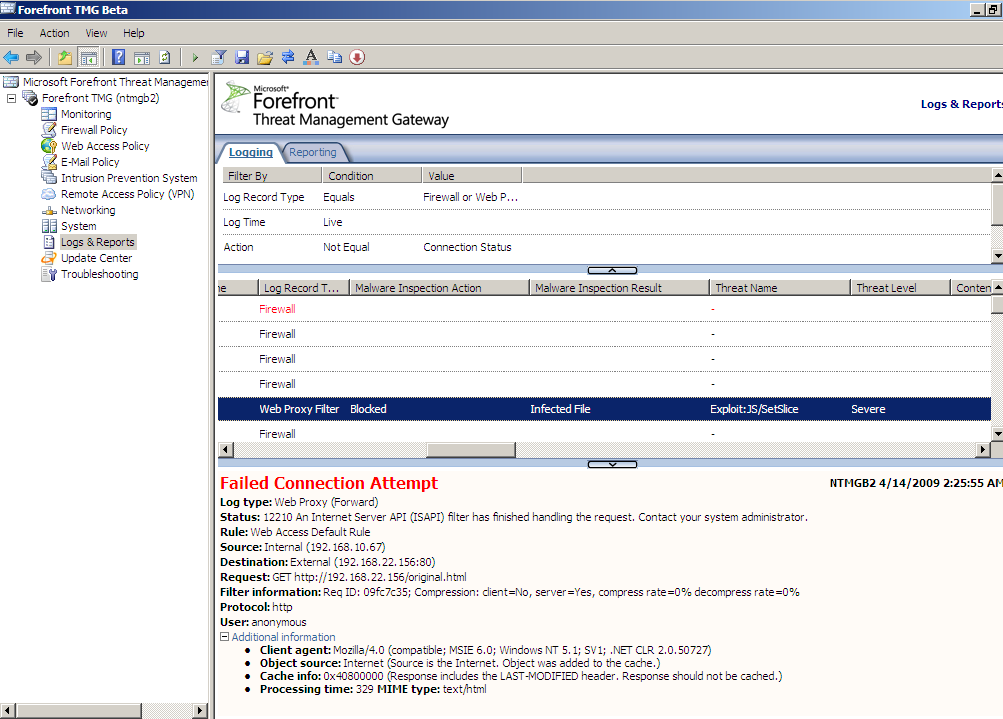Toggle the Show/Hide Console Tree icon
The image size is (1003, 719).
[x=88, y=58]
